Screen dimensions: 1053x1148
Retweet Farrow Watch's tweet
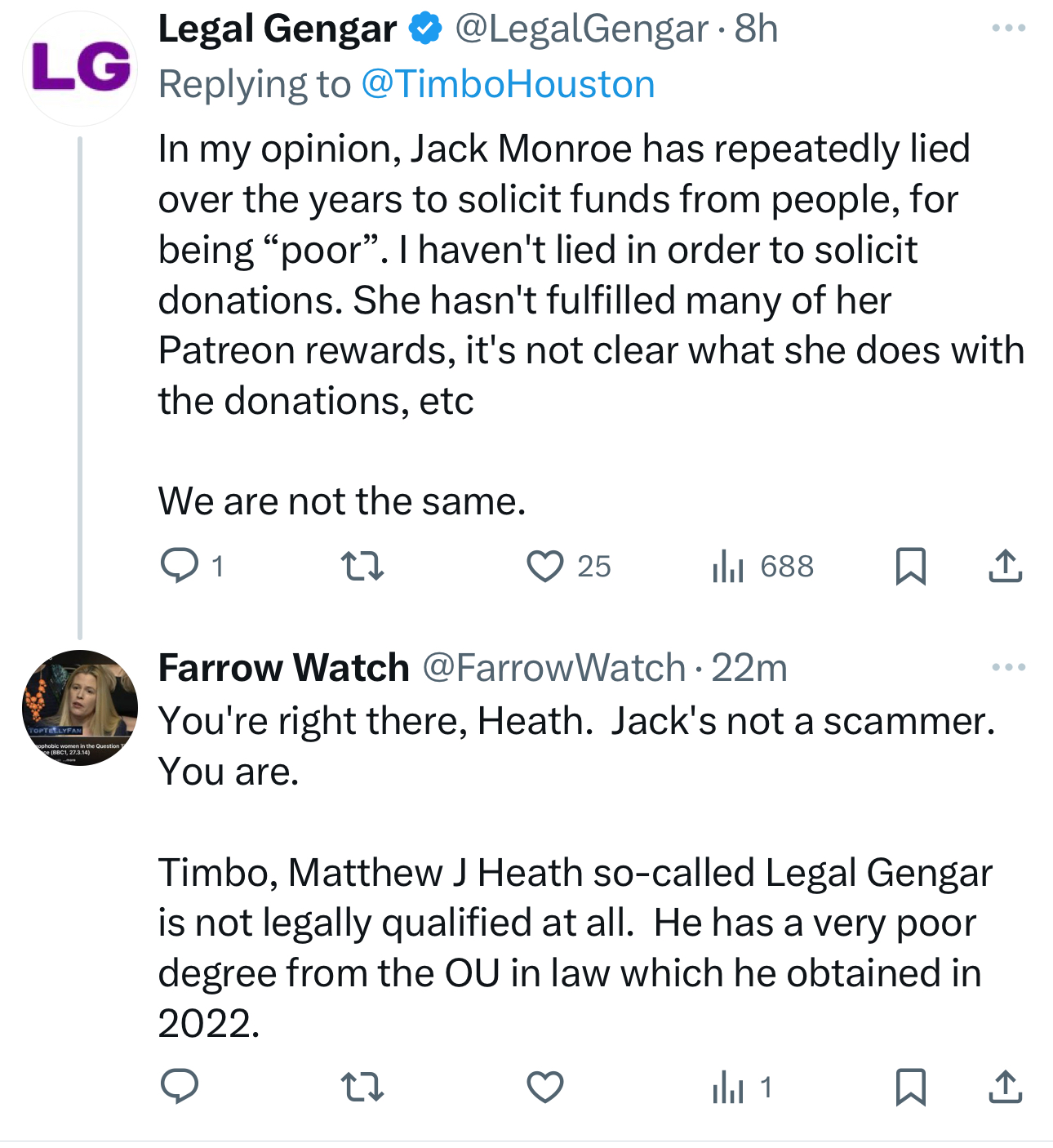tap(362, 1087)
